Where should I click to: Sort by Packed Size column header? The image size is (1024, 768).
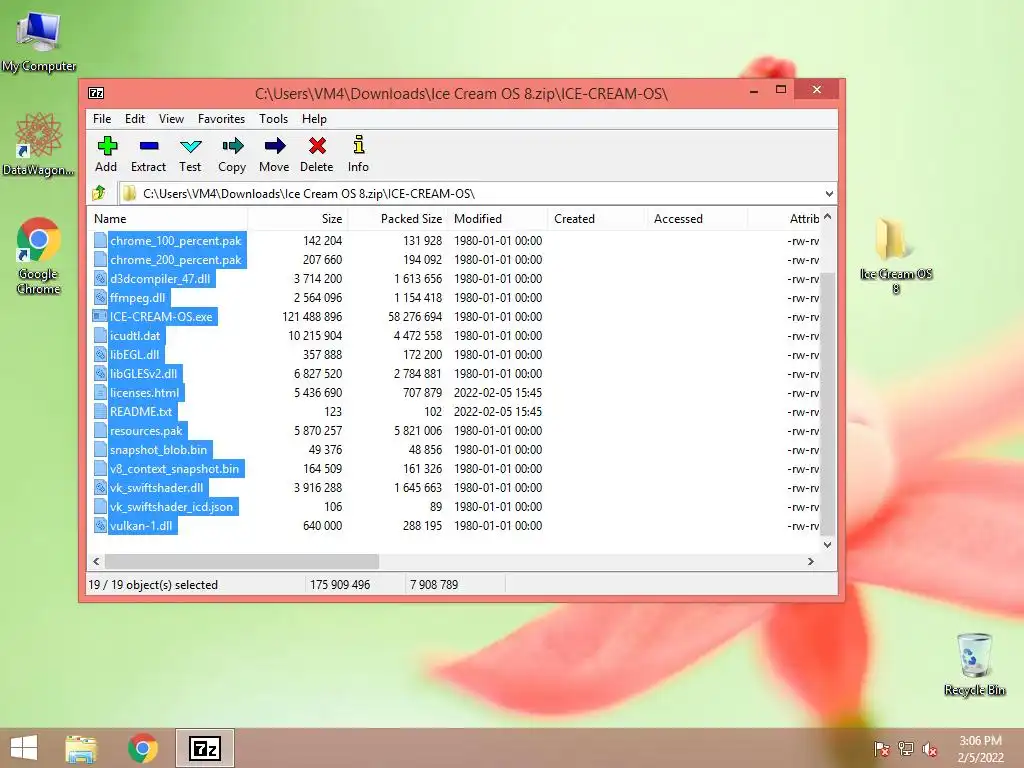398,219
